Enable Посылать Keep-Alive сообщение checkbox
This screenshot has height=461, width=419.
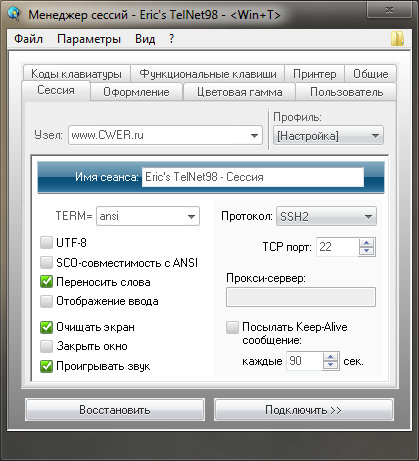232,327
